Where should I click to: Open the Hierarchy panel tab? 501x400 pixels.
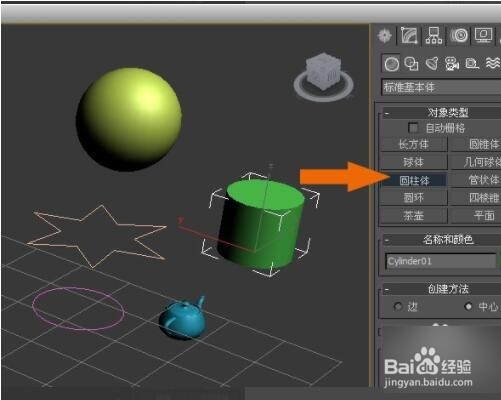434,35
